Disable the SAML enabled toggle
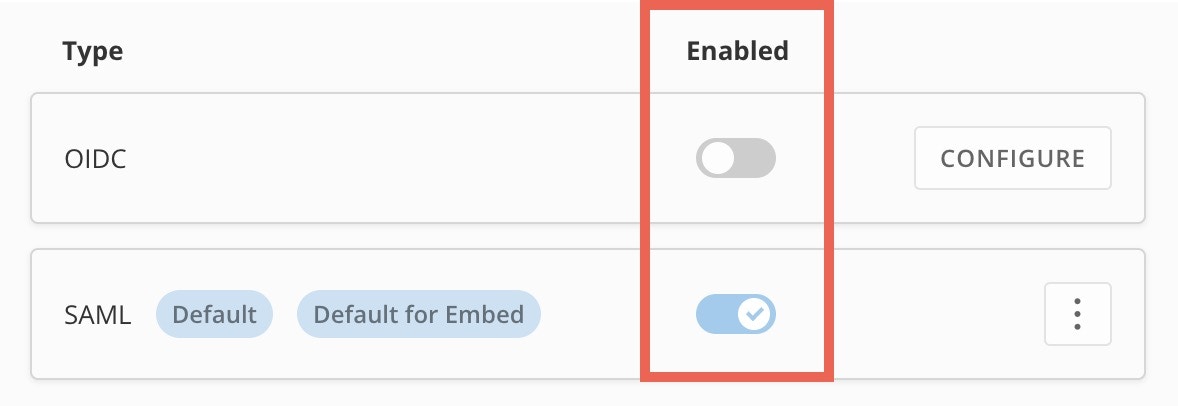This screenshot has height=406, width=1178. [x=735, y=314]
